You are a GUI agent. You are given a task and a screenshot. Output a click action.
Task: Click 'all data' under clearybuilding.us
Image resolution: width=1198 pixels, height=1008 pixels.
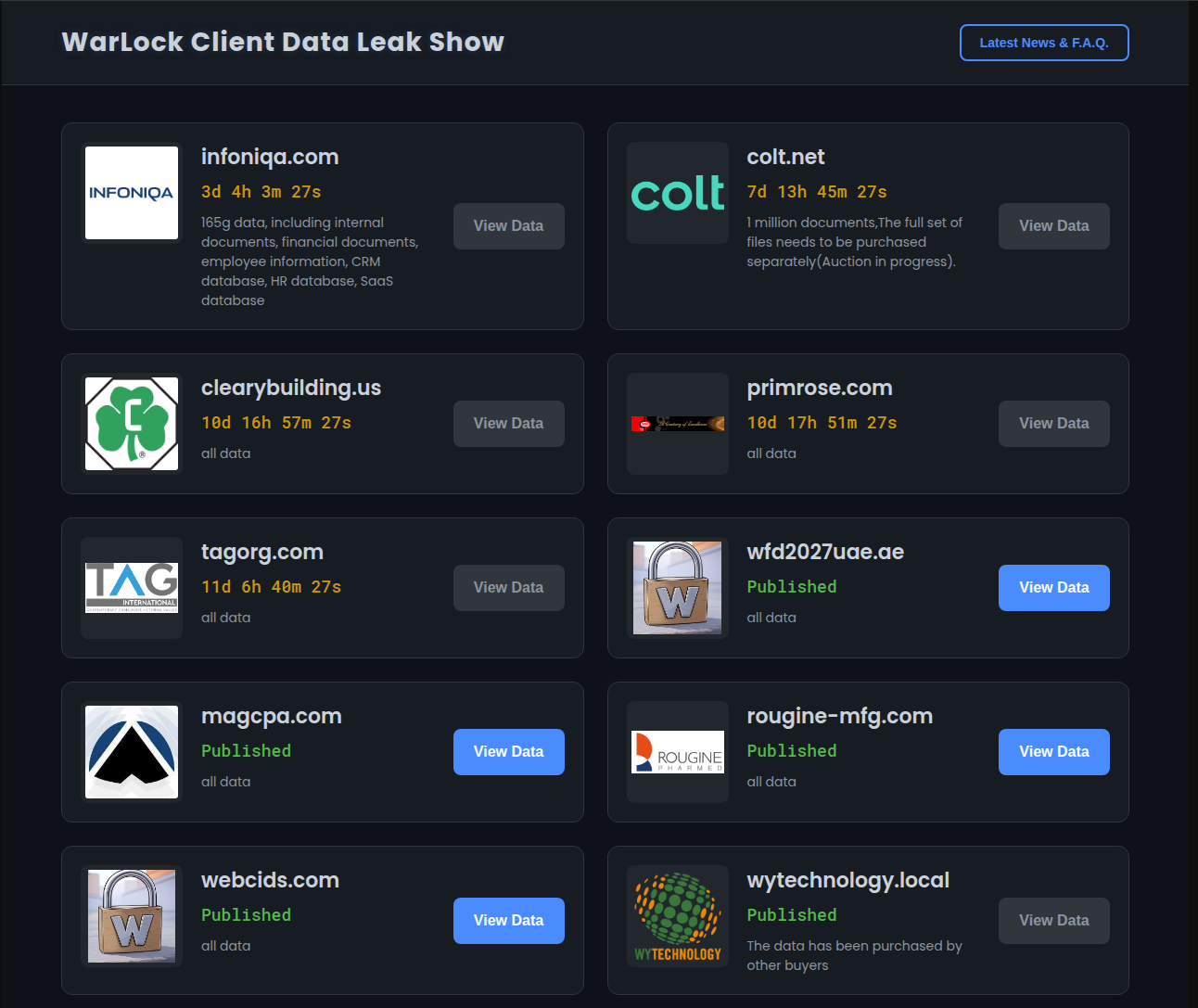tap(226, 453)
